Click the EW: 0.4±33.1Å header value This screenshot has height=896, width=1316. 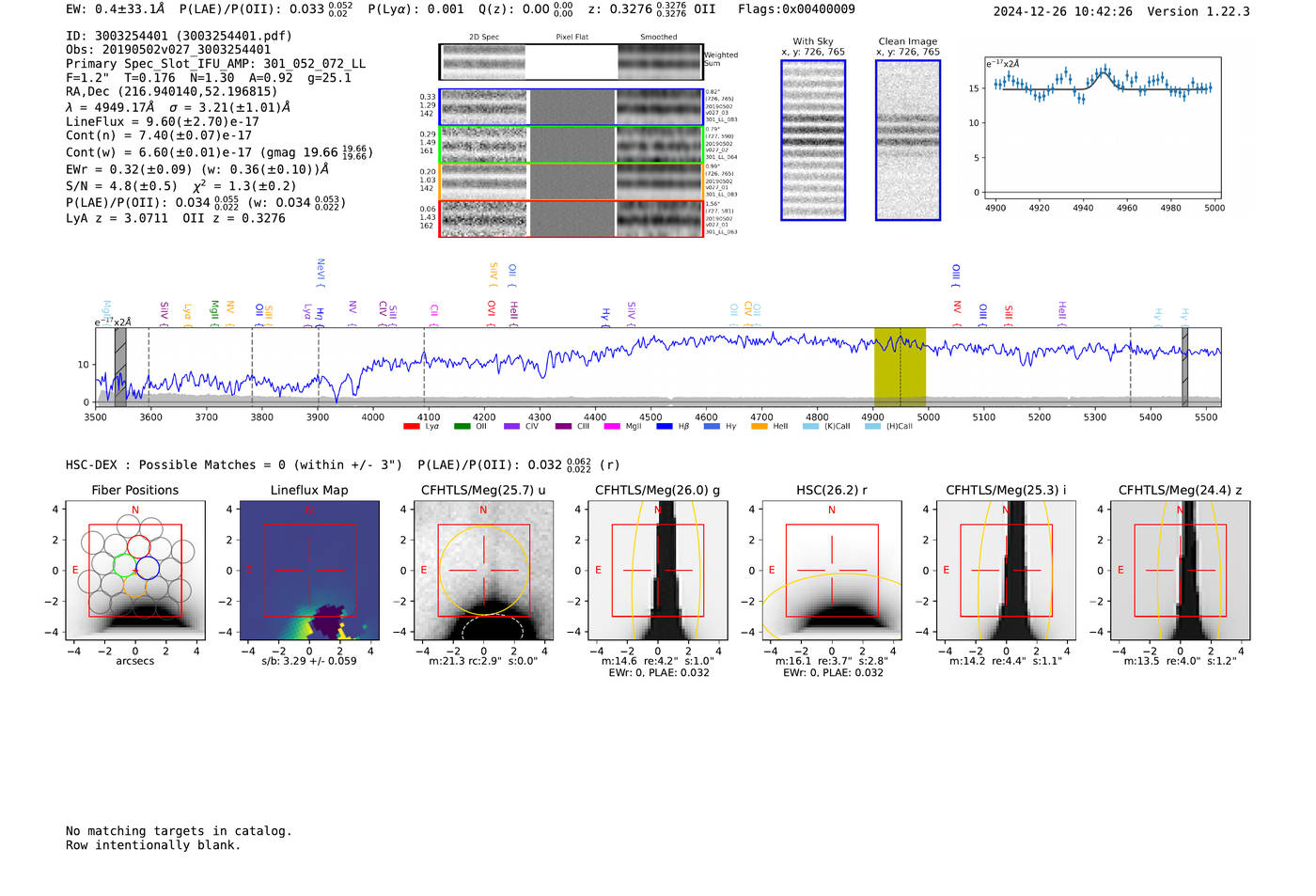click(x=115, y=9)
